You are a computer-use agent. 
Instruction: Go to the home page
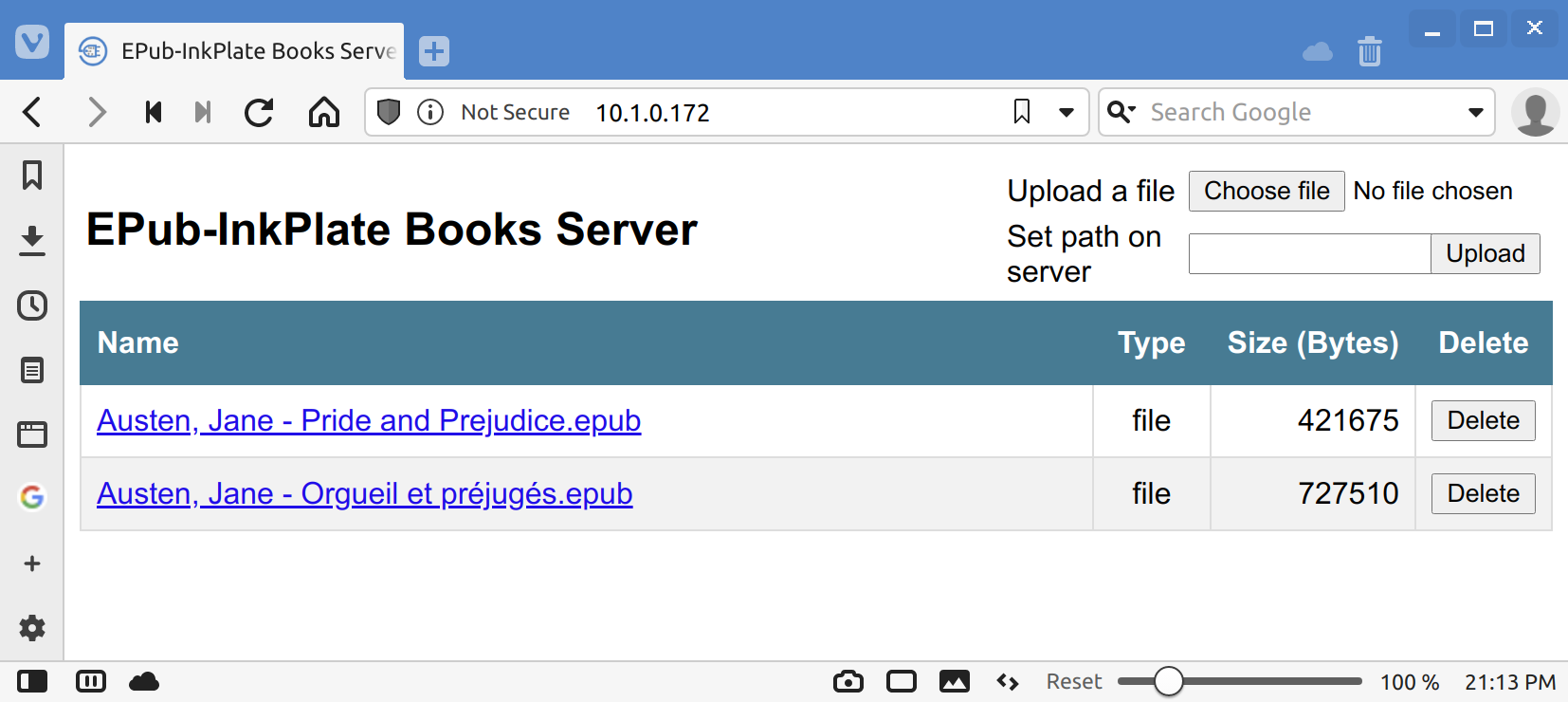pos(324,112)
